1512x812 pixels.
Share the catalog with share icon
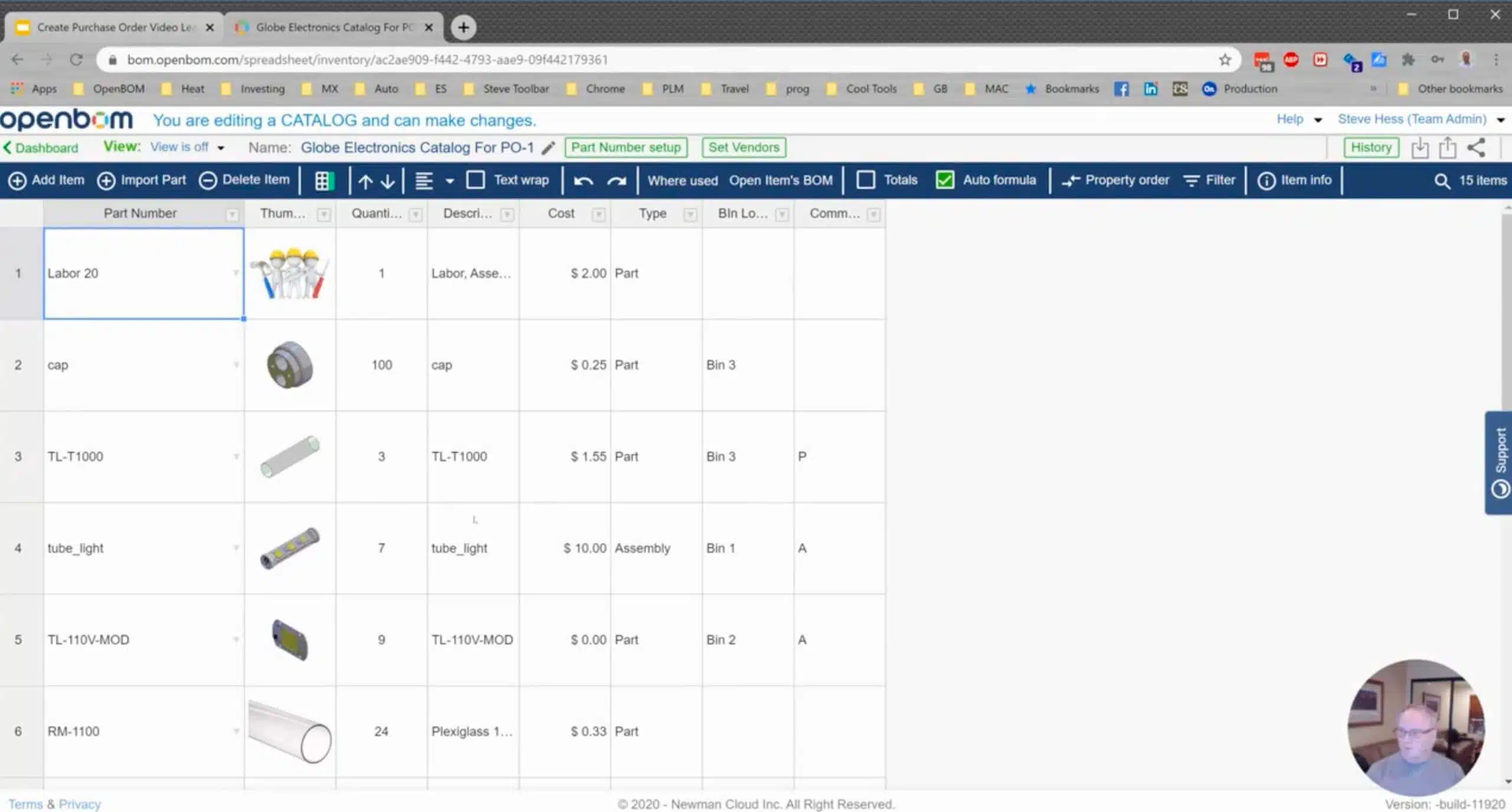coord(1476,148)
